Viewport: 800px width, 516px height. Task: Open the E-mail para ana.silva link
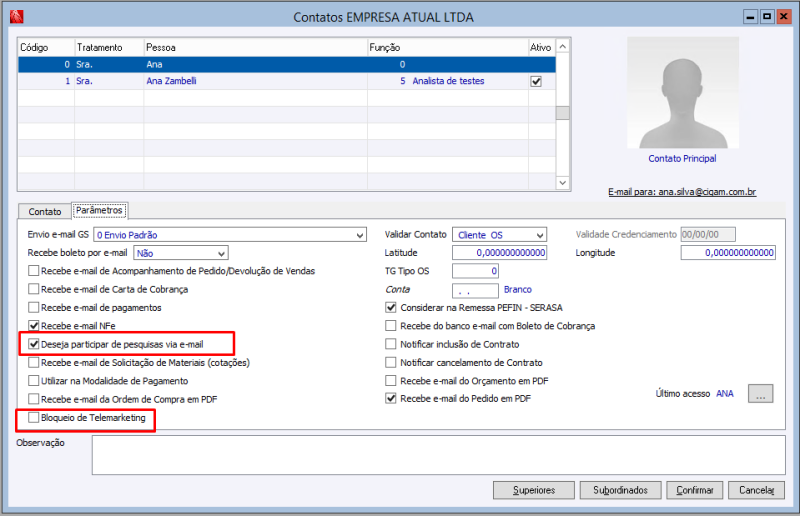tap(682, 192)
